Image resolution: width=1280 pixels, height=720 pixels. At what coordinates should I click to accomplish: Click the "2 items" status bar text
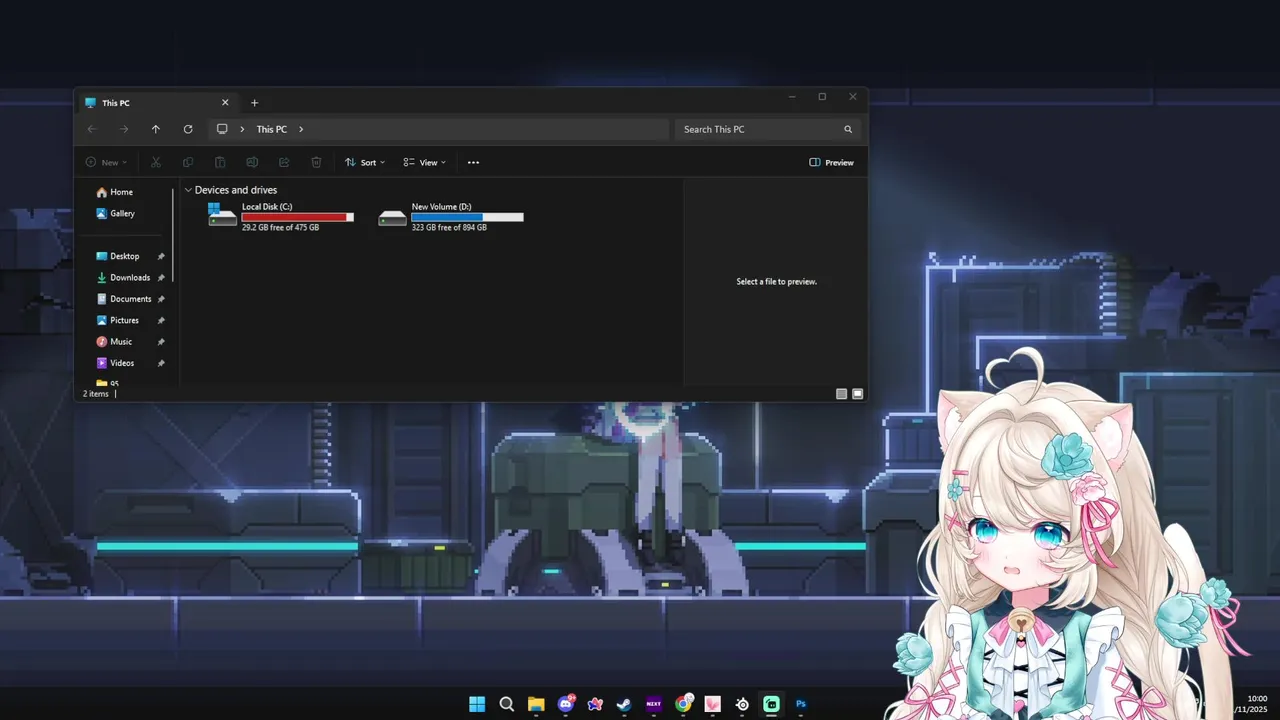pyautogui.click(x=96, y=394)
